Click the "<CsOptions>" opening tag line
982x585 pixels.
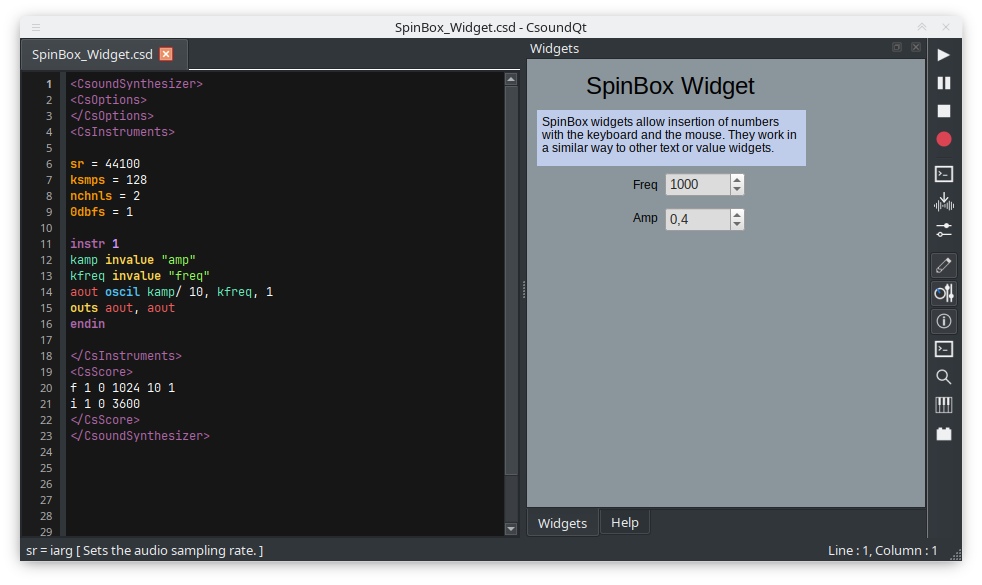(108, 100)
